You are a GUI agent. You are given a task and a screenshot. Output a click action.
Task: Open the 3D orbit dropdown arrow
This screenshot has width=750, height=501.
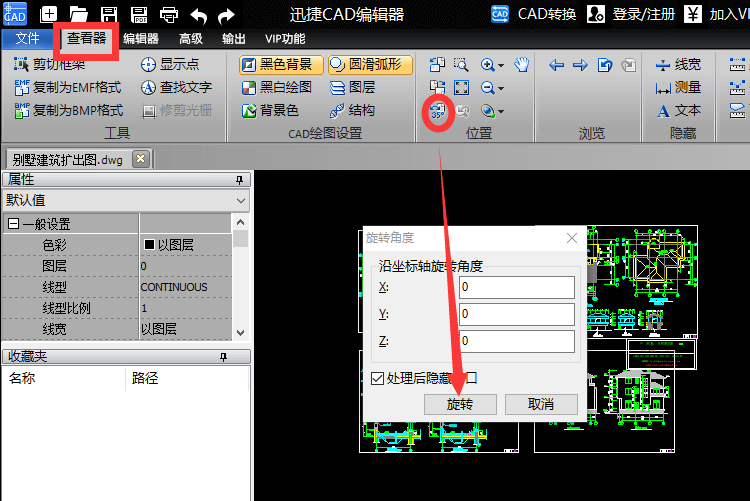(501, 111)
